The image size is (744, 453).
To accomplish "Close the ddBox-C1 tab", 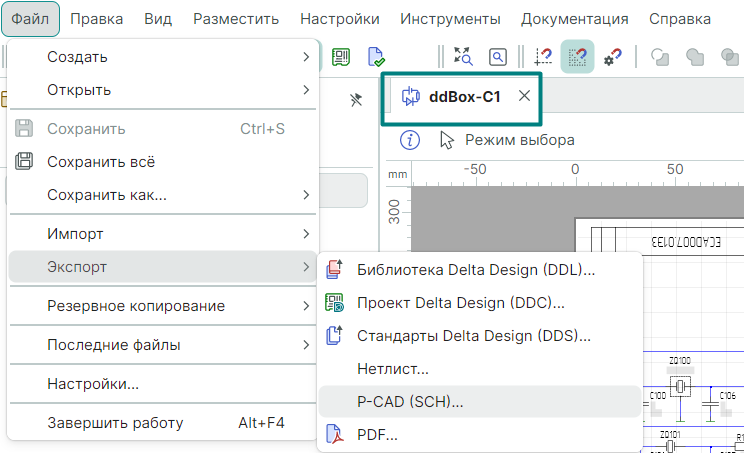I will 524,97.
